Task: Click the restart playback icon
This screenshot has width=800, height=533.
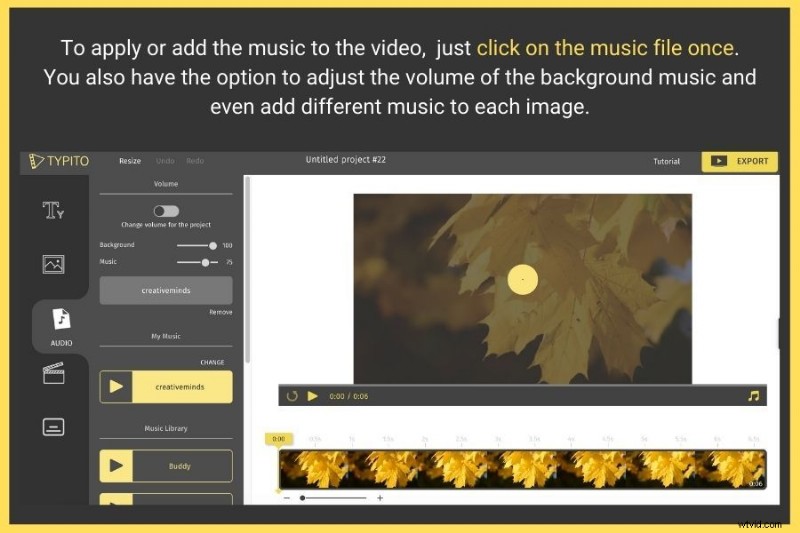Action: (x=292, y=396)
